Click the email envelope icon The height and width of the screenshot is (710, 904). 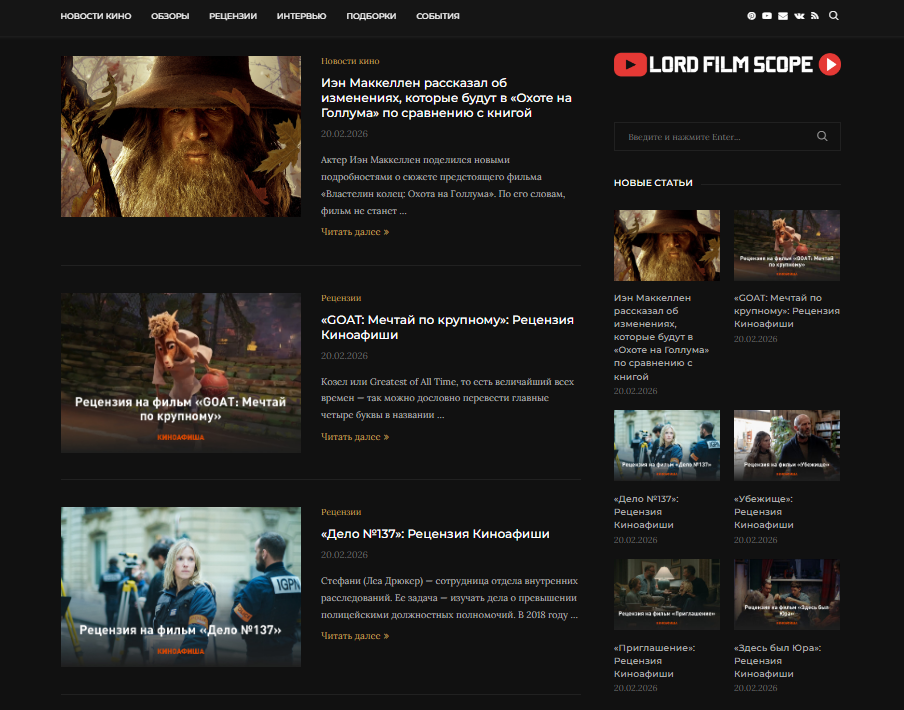tap(782, 16)
